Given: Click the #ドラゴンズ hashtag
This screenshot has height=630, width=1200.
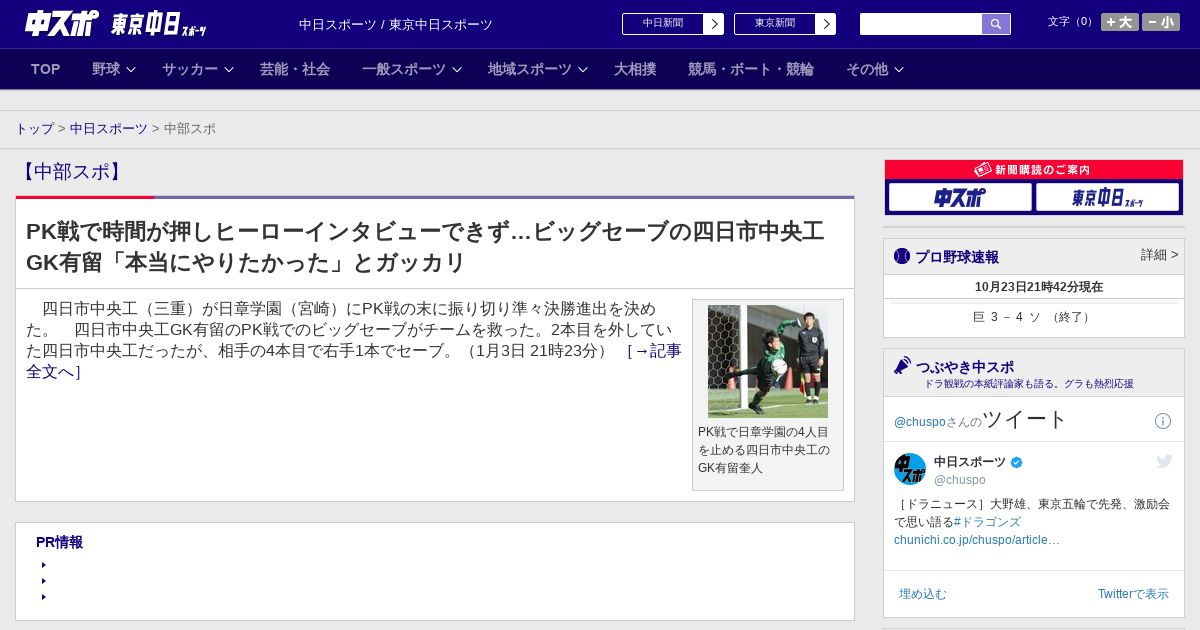Looking at the screenshot, I should click(987, 522).
